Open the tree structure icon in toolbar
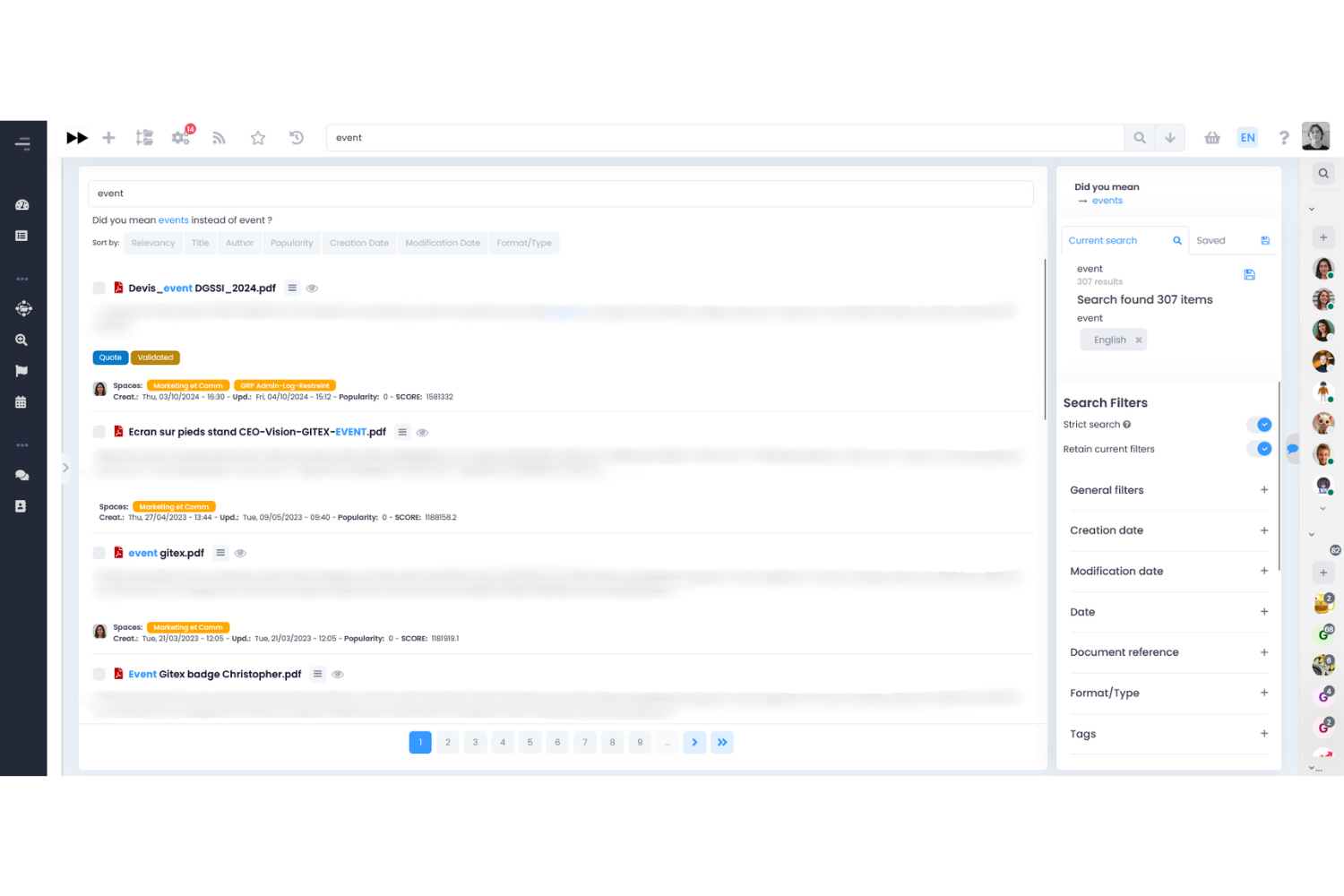Viewport: 1344px width, 896px height. coord(144,138)
